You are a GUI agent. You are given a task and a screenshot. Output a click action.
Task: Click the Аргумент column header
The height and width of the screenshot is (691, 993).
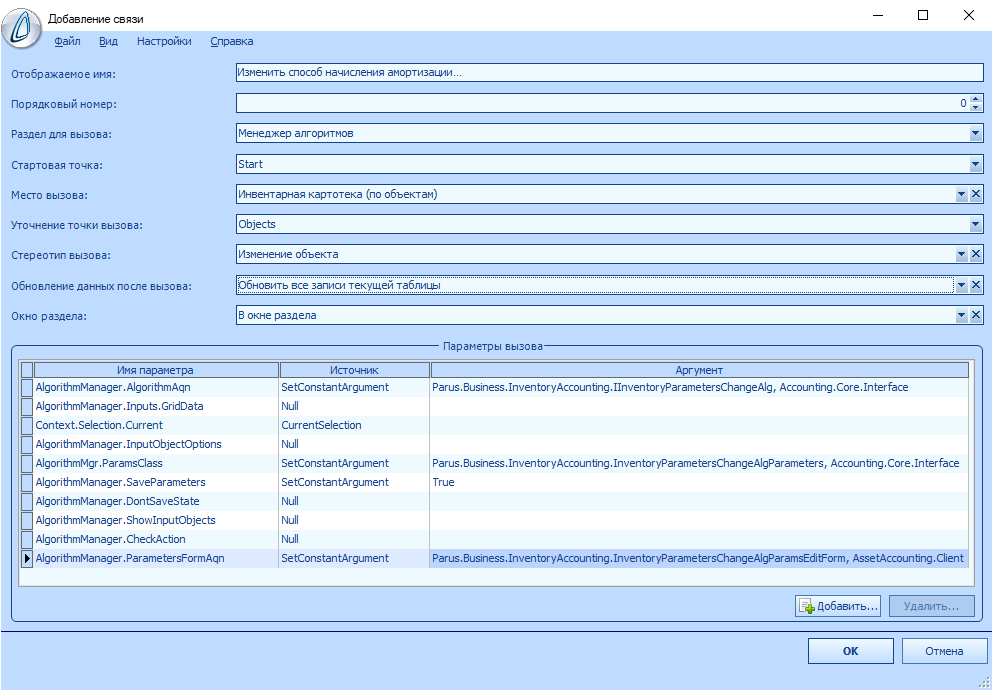pyautogui.click(x=699, y=370)
